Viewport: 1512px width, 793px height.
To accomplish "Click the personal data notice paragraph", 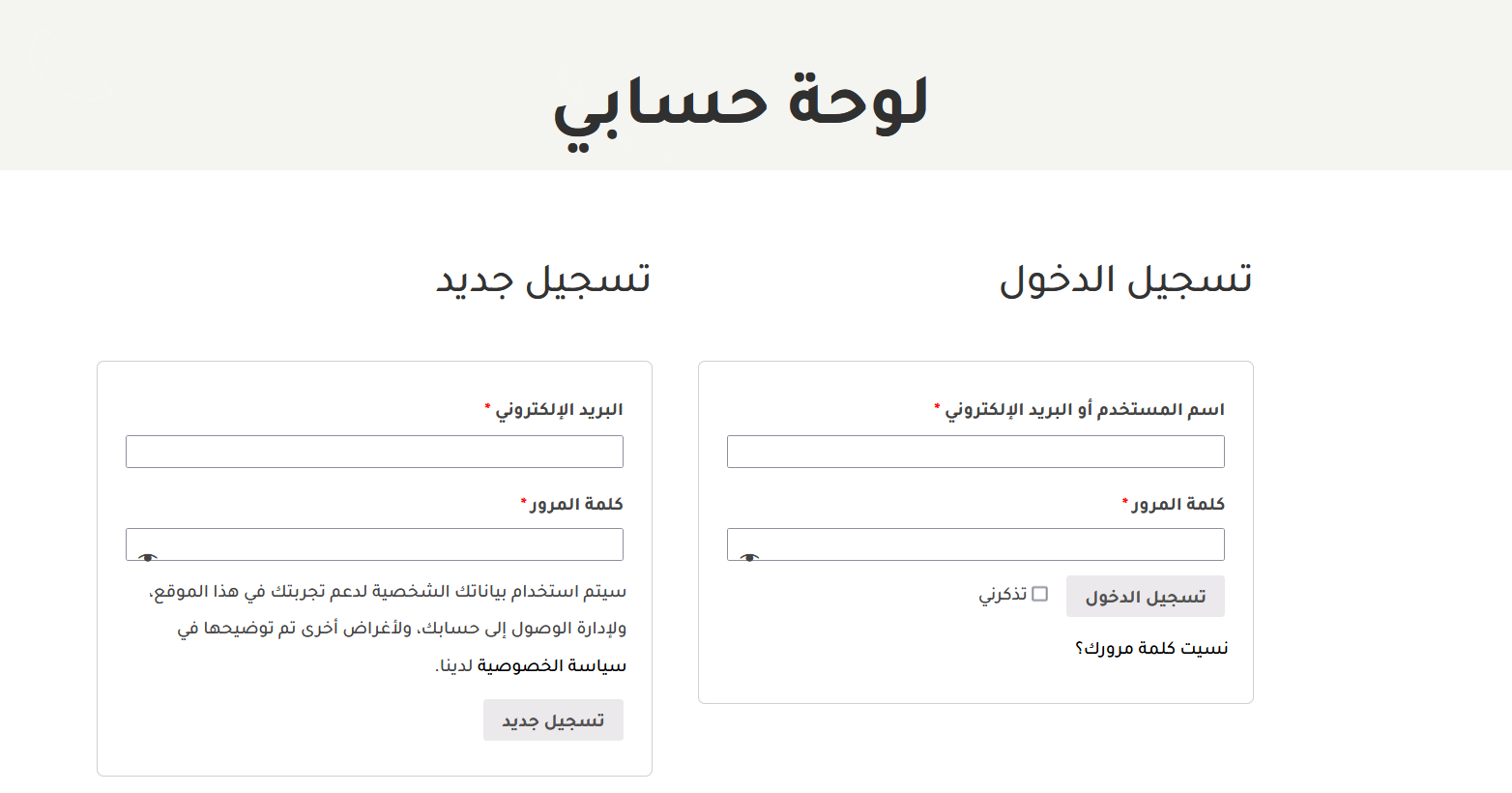I will click(387, 629).
